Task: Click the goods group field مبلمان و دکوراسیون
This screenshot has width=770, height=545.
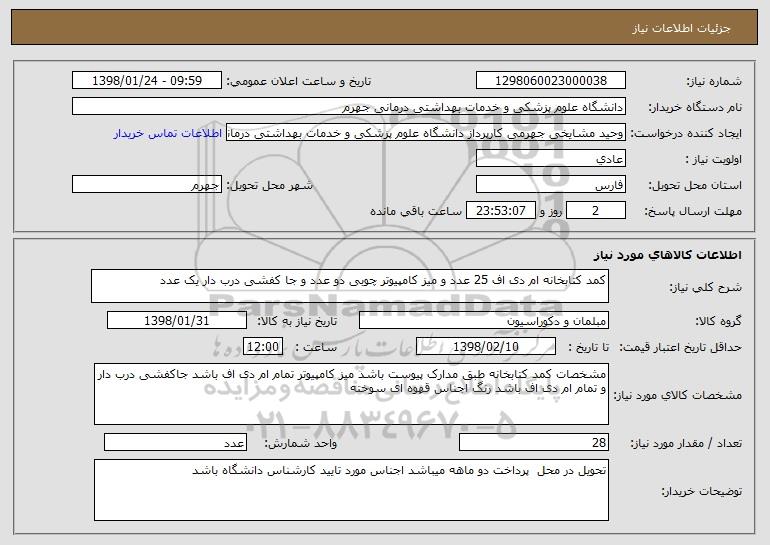Action: 484,321
